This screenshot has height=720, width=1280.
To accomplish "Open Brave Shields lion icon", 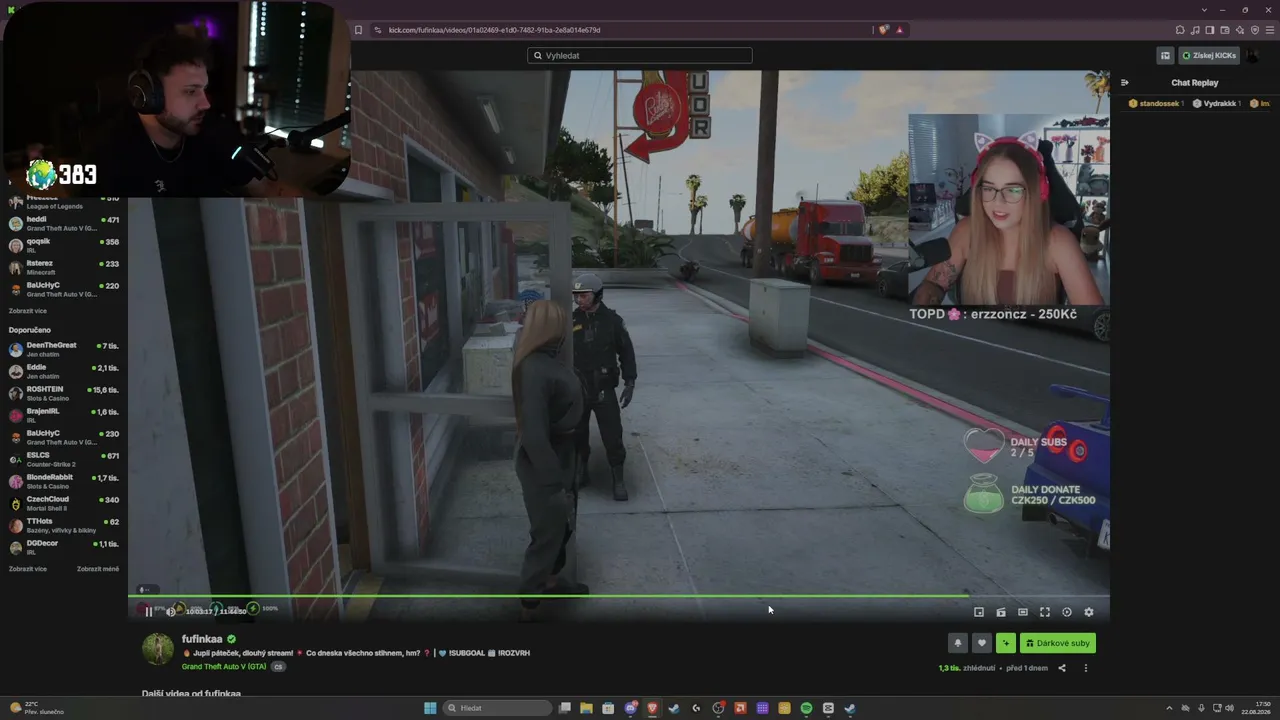I will pyautogui.click(x=884, y=30).
